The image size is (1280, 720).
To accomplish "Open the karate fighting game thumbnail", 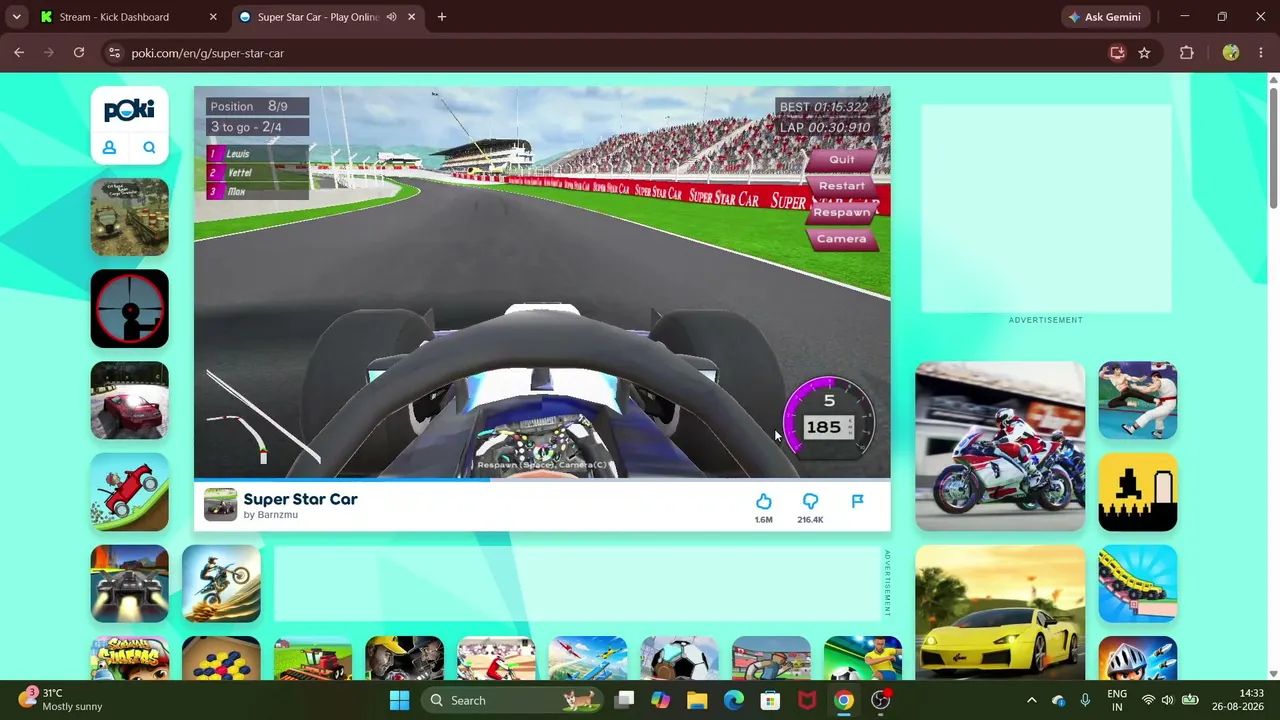I will pos(1138,401).
